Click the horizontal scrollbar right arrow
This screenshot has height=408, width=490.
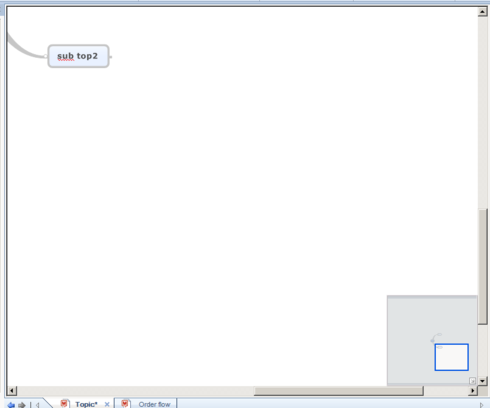(473, 390)
